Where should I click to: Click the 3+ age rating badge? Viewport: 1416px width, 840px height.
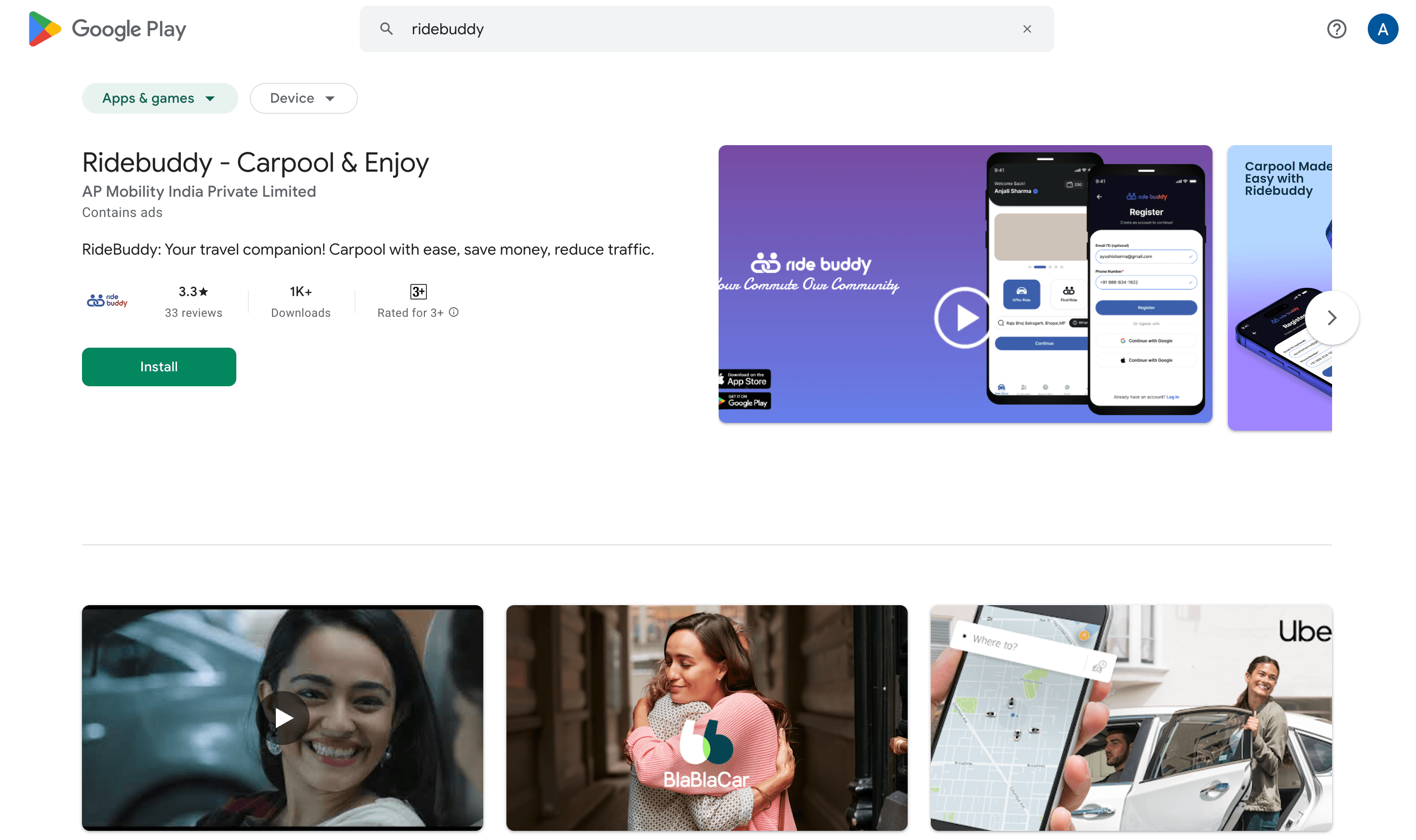coord(418,292)
